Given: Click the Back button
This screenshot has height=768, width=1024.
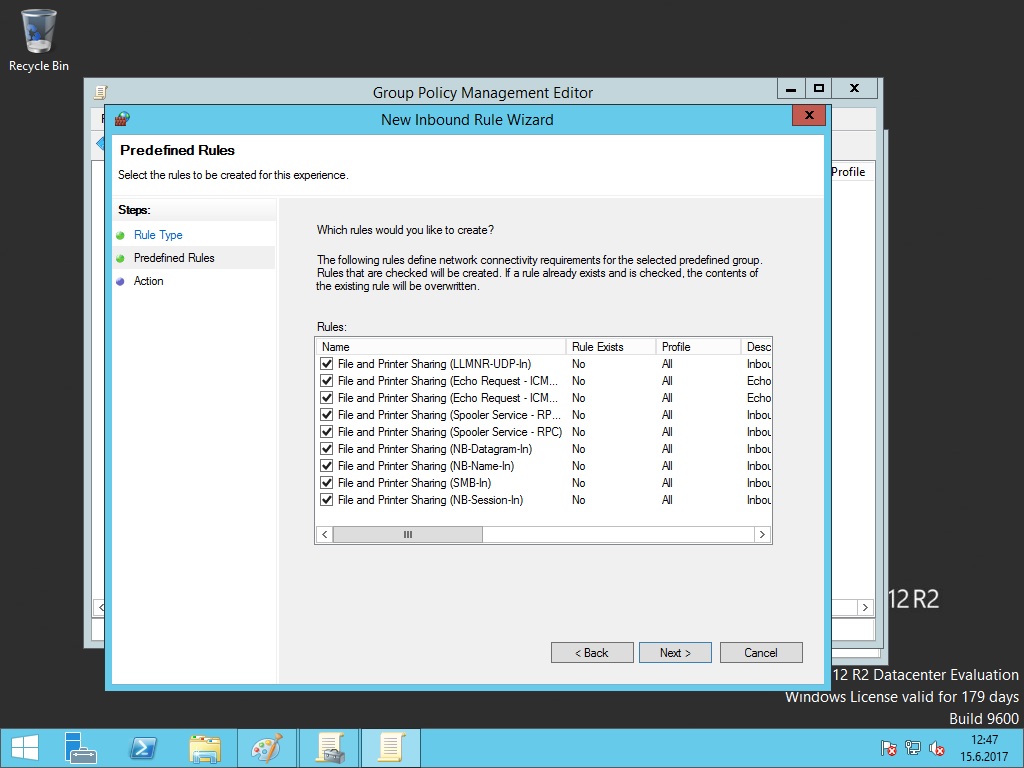Looking at the screenshot, I should [591, 653].
